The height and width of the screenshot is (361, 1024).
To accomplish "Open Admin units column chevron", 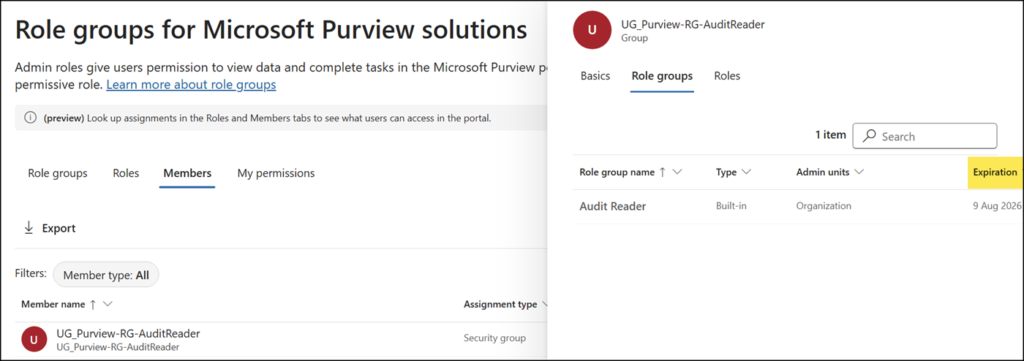I will [x=859, y=172].
